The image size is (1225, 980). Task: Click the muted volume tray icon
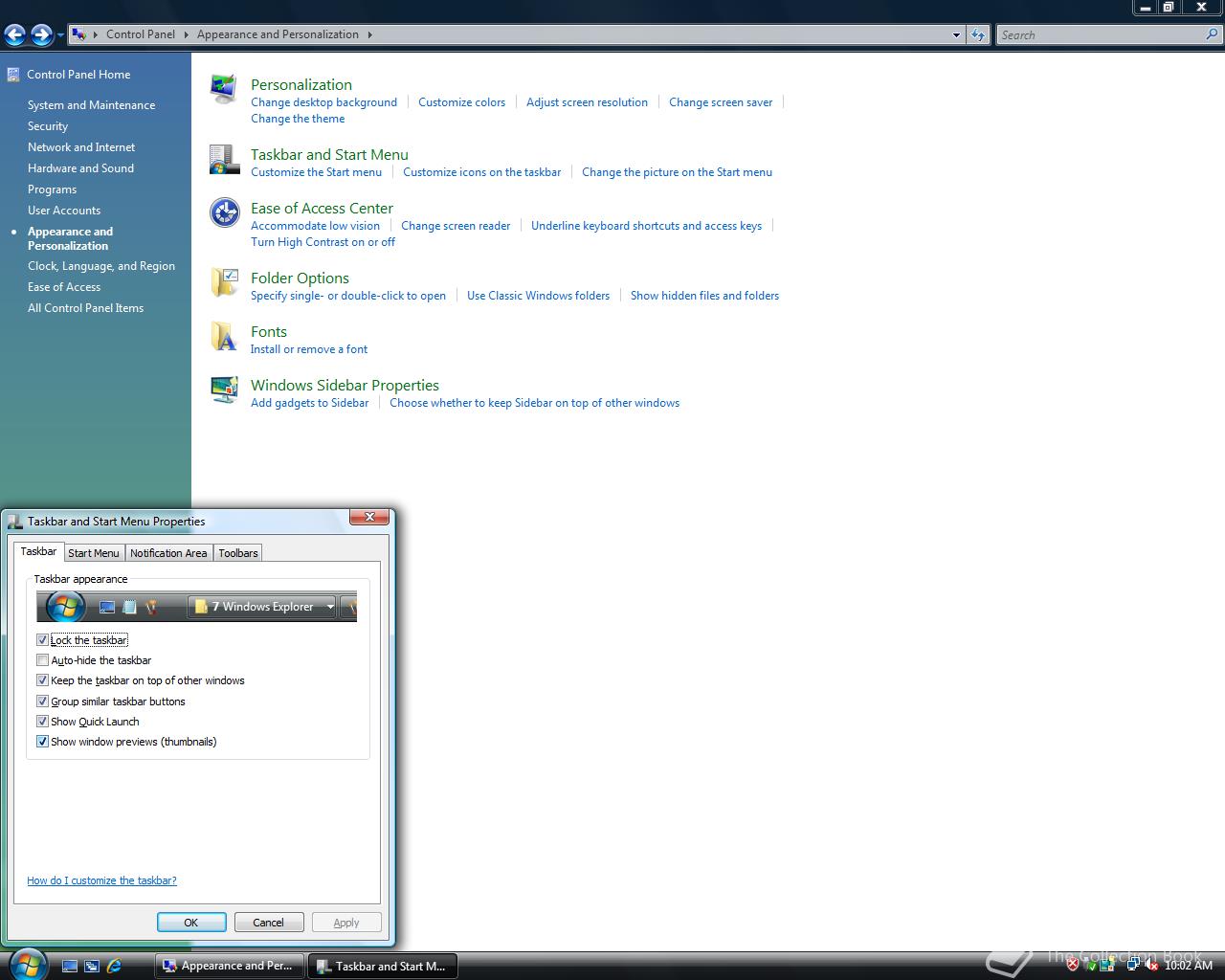(1151, 965)
